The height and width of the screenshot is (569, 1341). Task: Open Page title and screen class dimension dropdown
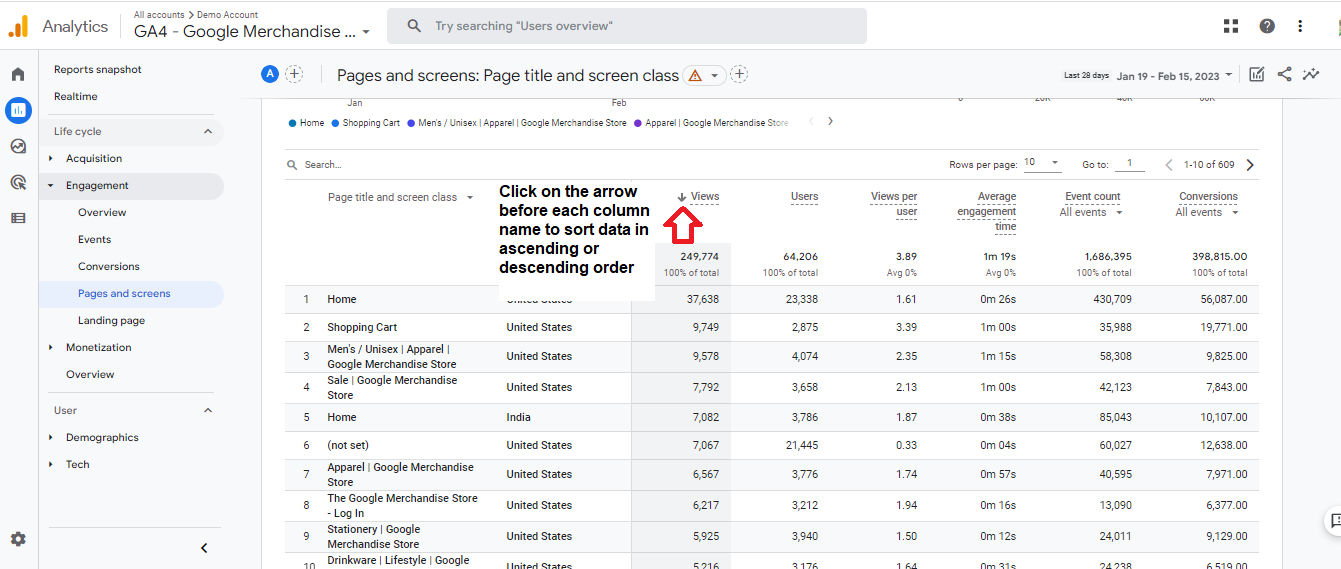point(400,197)
